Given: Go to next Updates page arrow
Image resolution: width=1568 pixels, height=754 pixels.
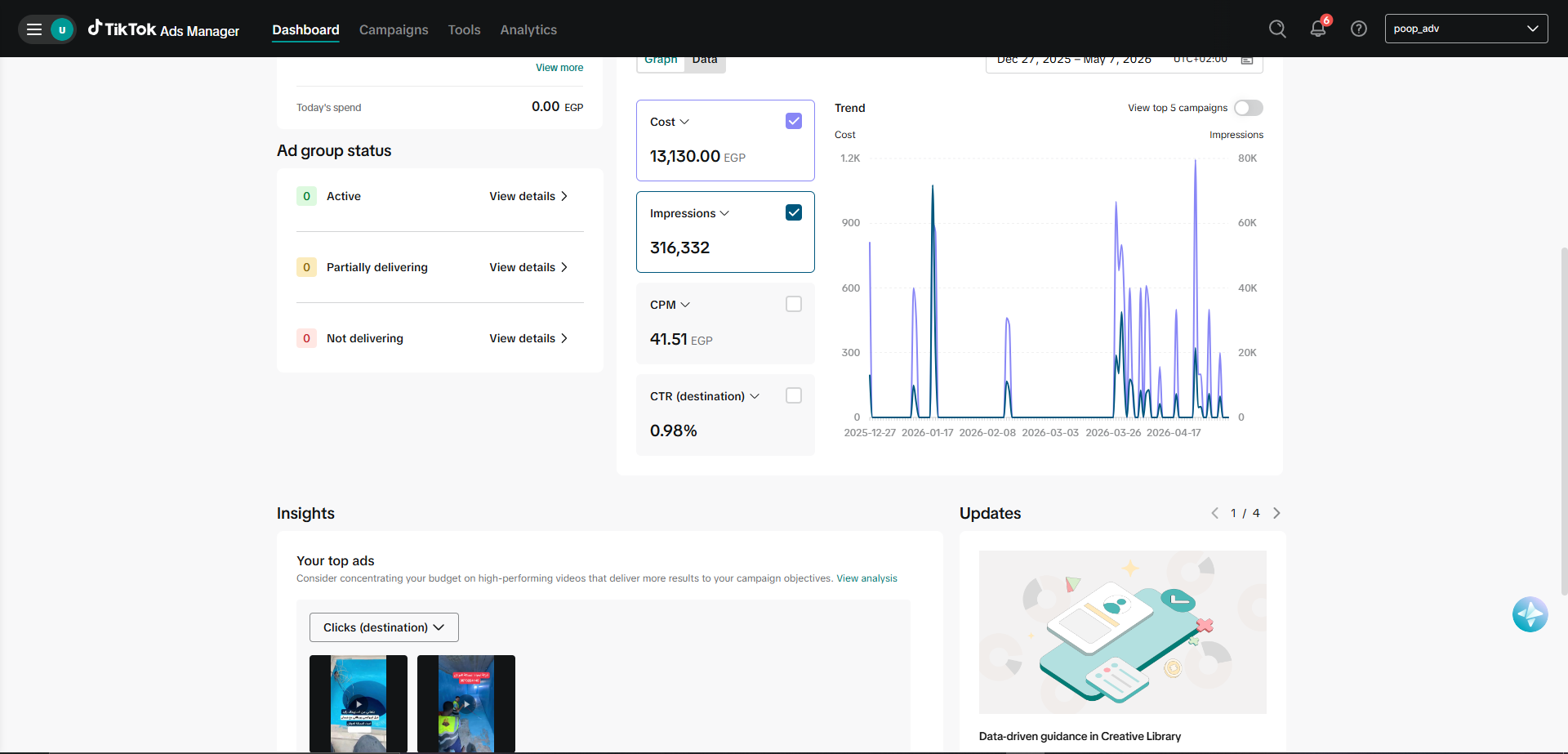Looking at the screenshot, I should (x=1276, y=513).
